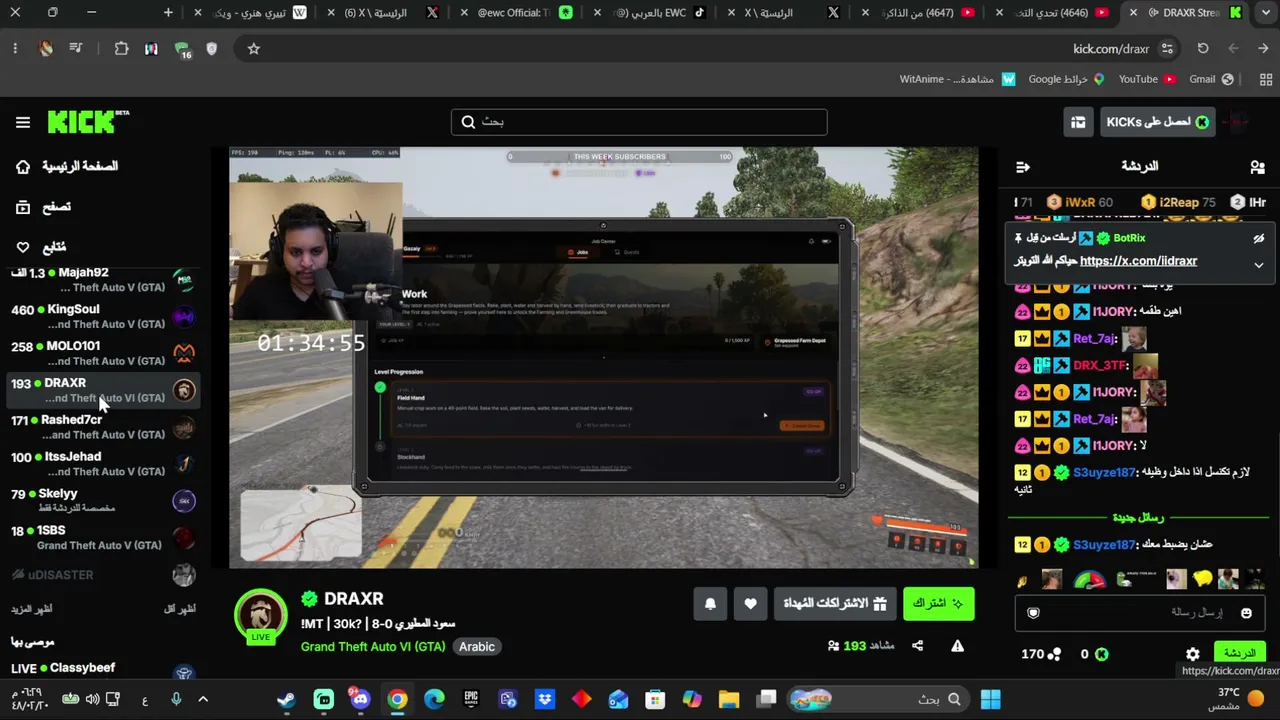
Task: Click the chat message input field
Action: (1140, 613)
